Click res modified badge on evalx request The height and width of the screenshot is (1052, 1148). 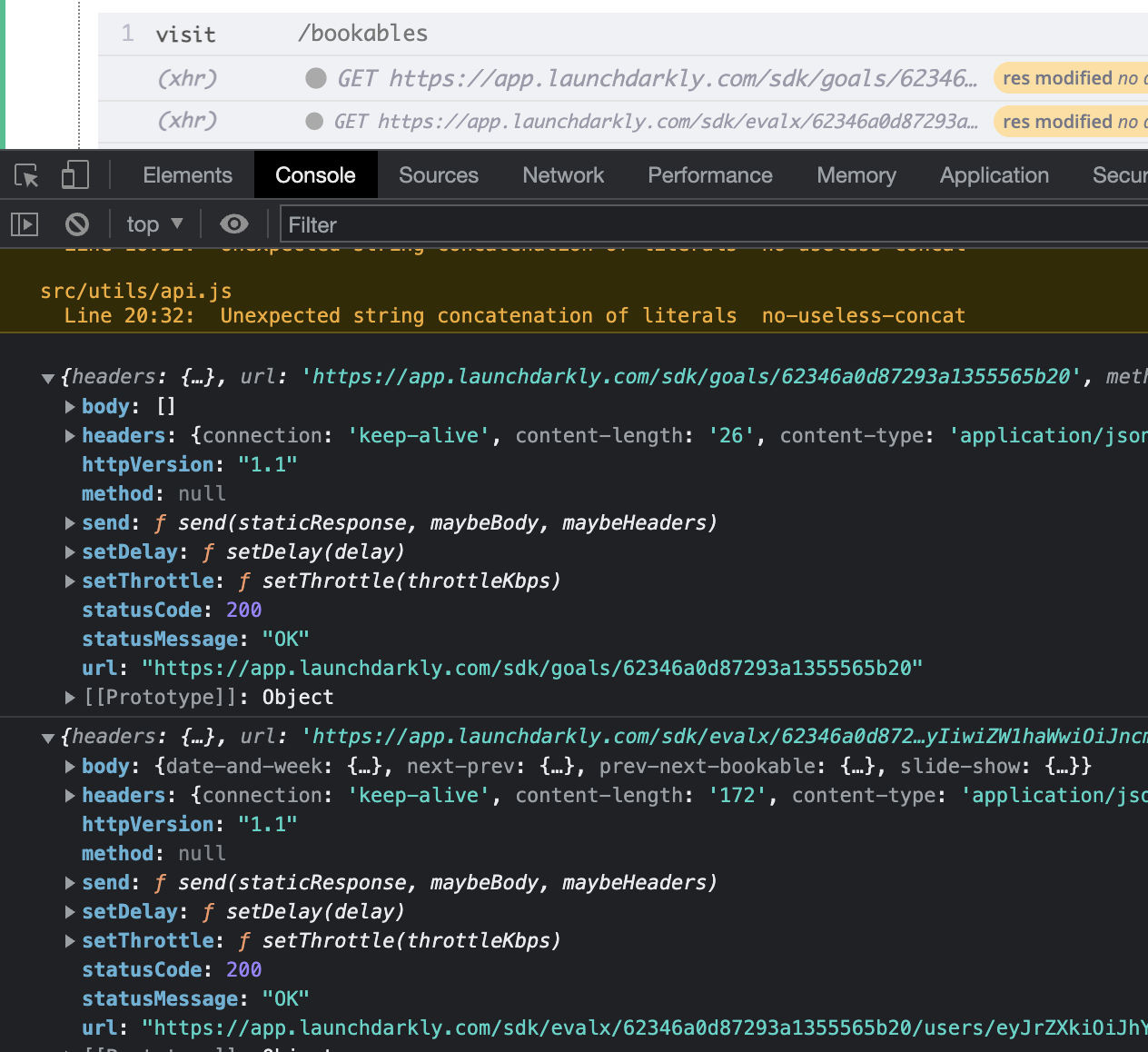tap(1071, 121)
